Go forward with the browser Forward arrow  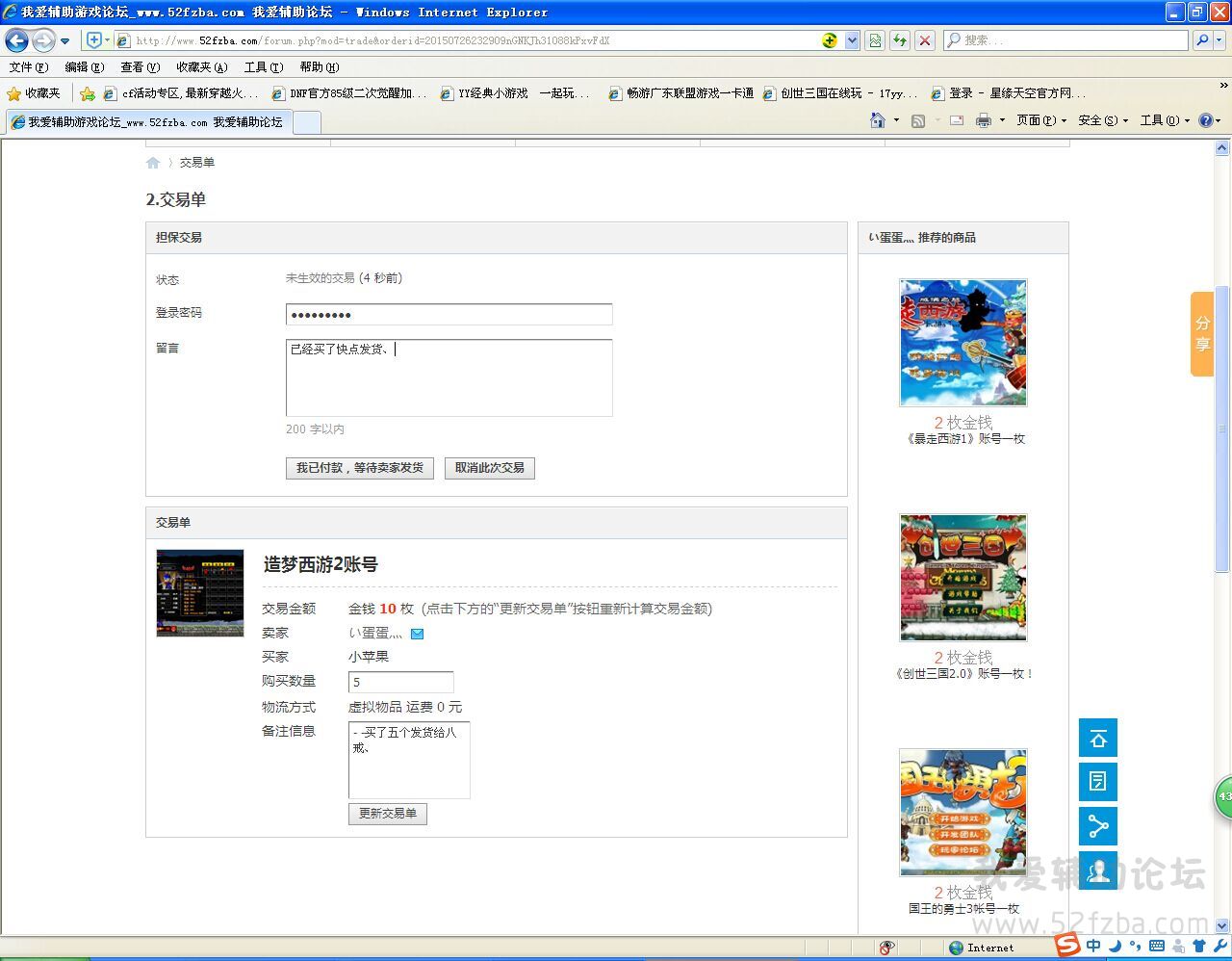click(x=43, y=40)
